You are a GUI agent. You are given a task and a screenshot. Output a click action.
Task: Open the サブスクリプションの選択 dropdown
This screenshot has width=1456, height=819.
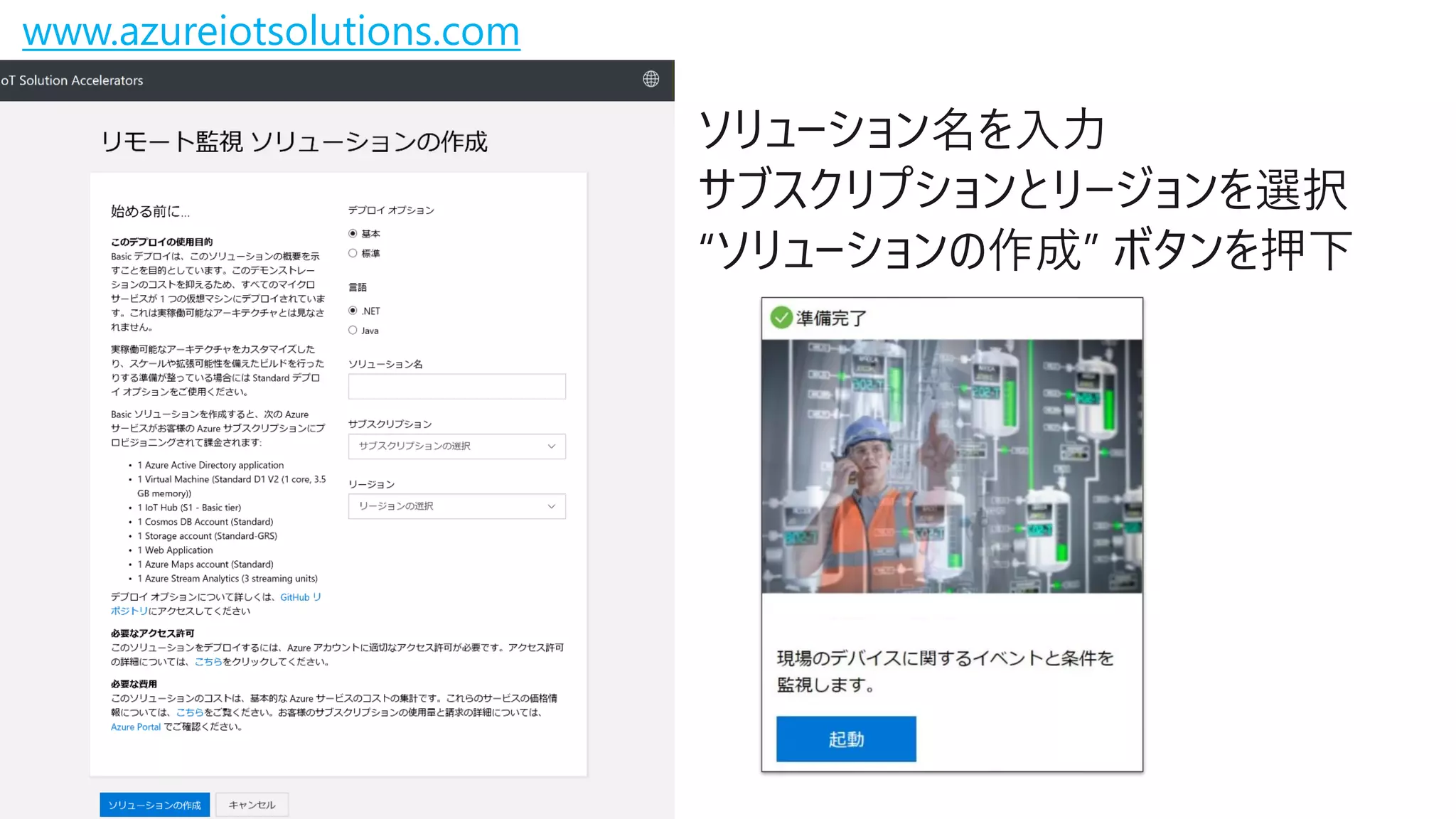tap(457, 446)
